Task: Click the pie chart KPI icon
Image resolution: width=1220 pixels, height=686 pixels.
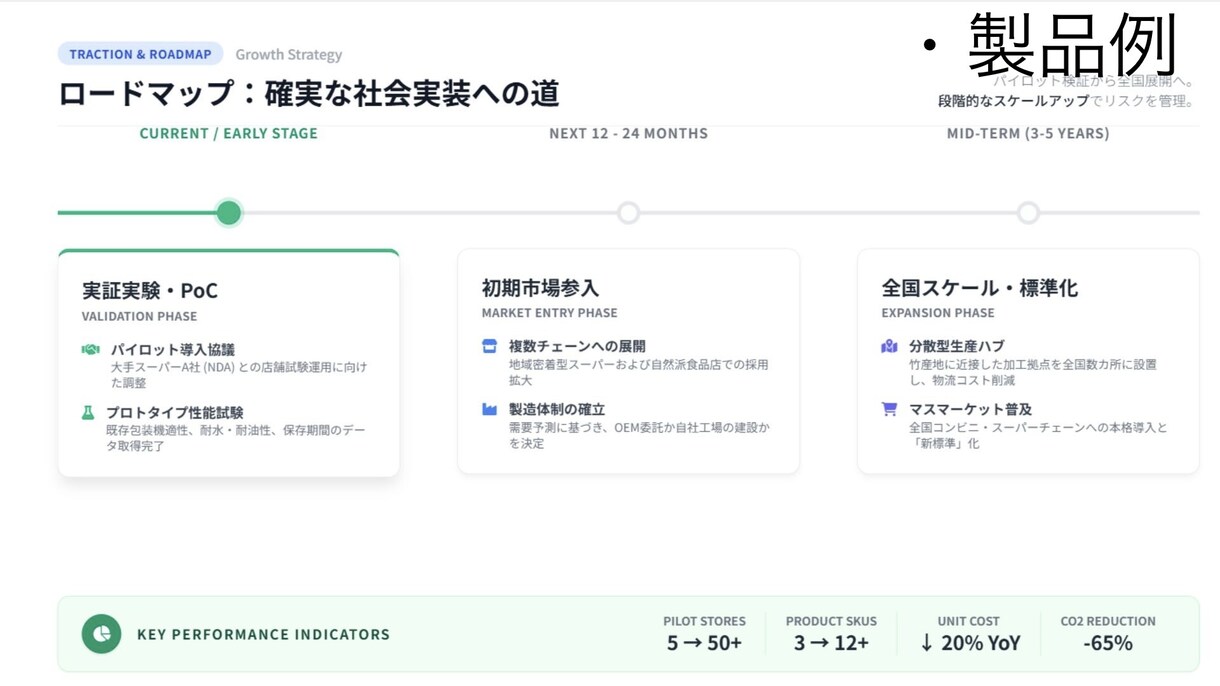Action: point(101,634)
